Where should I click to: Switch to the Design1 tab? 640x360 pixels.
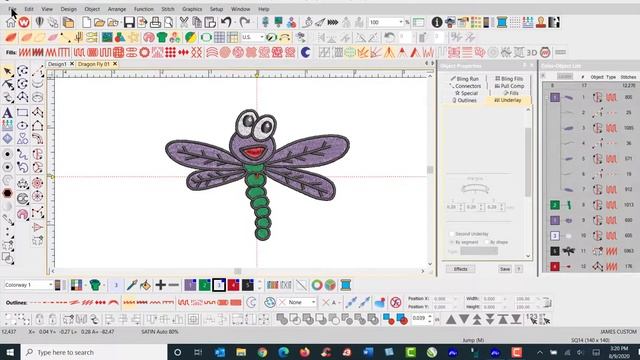(57, 64)
